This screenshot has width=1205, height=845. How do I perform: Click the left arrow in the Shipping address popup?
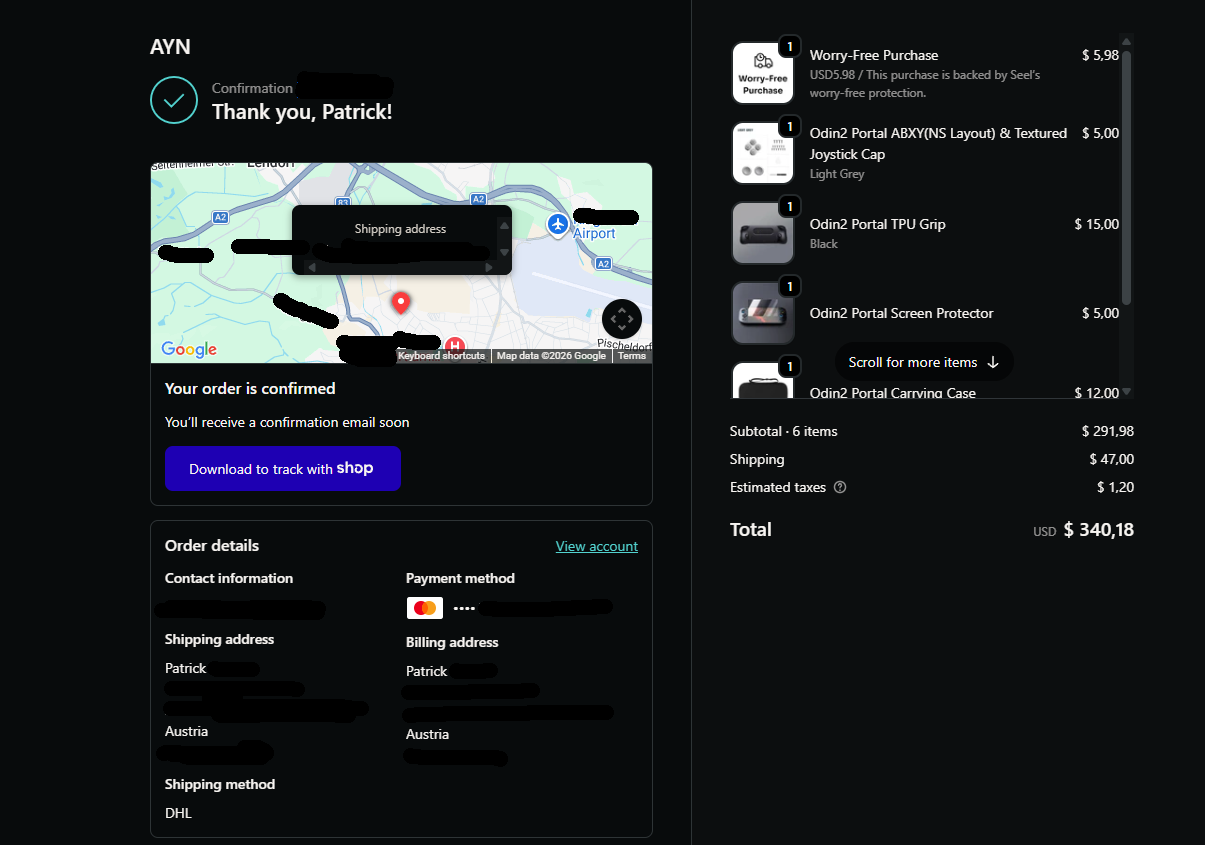pyautogui.click(x=311, y=267)
